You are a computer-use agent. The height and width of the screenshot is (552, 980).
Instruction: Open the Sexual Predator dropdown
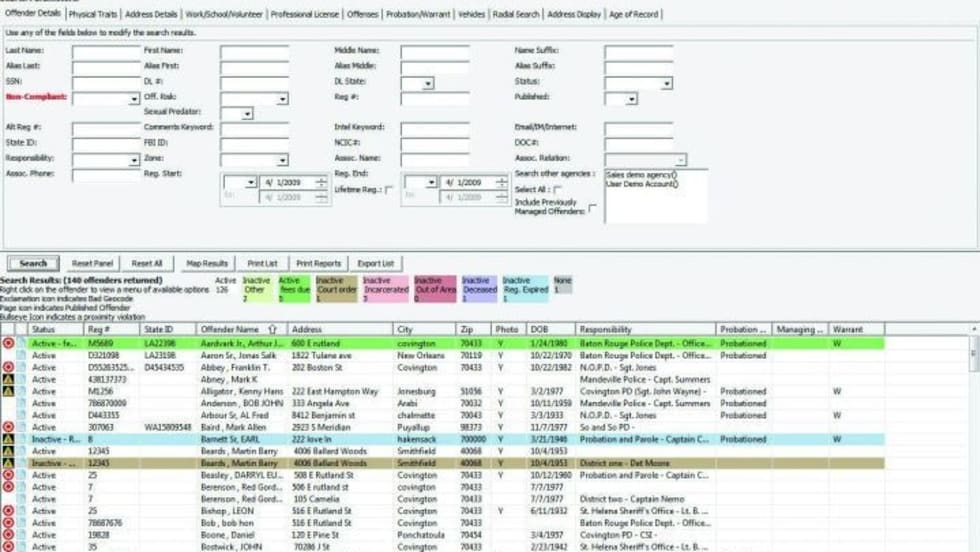[247, 114]
